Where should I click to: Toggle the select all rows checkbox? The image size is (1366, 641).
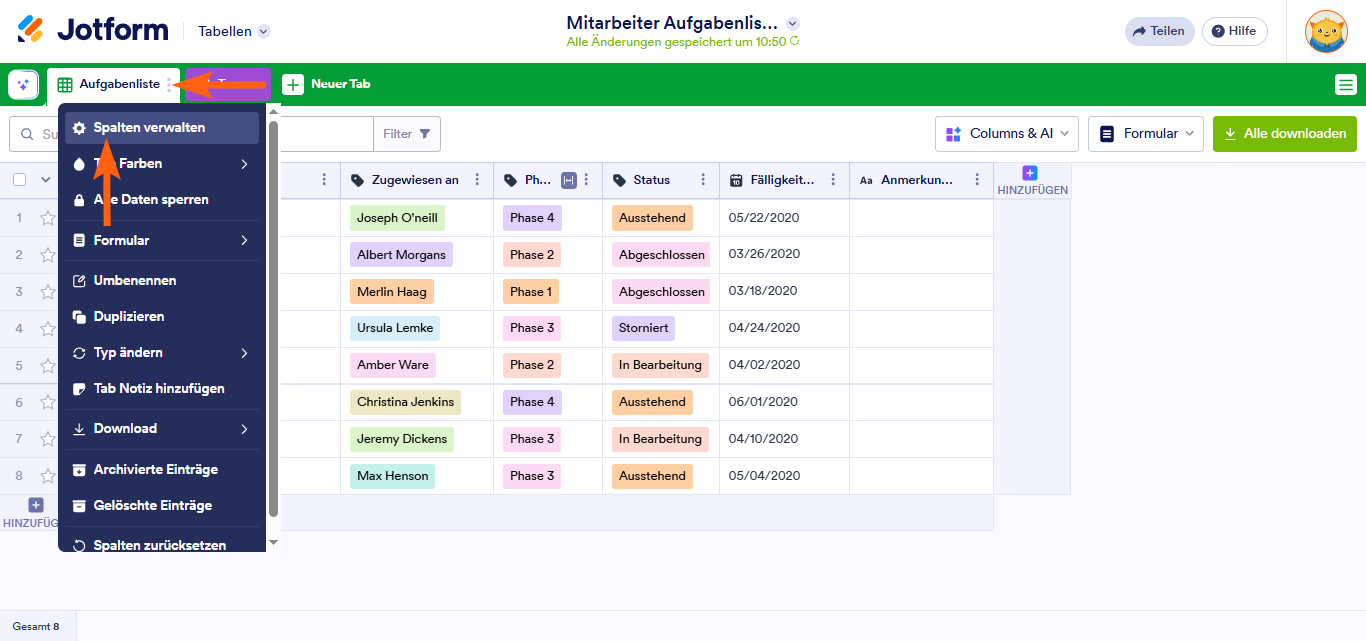[x=20, y=180]
